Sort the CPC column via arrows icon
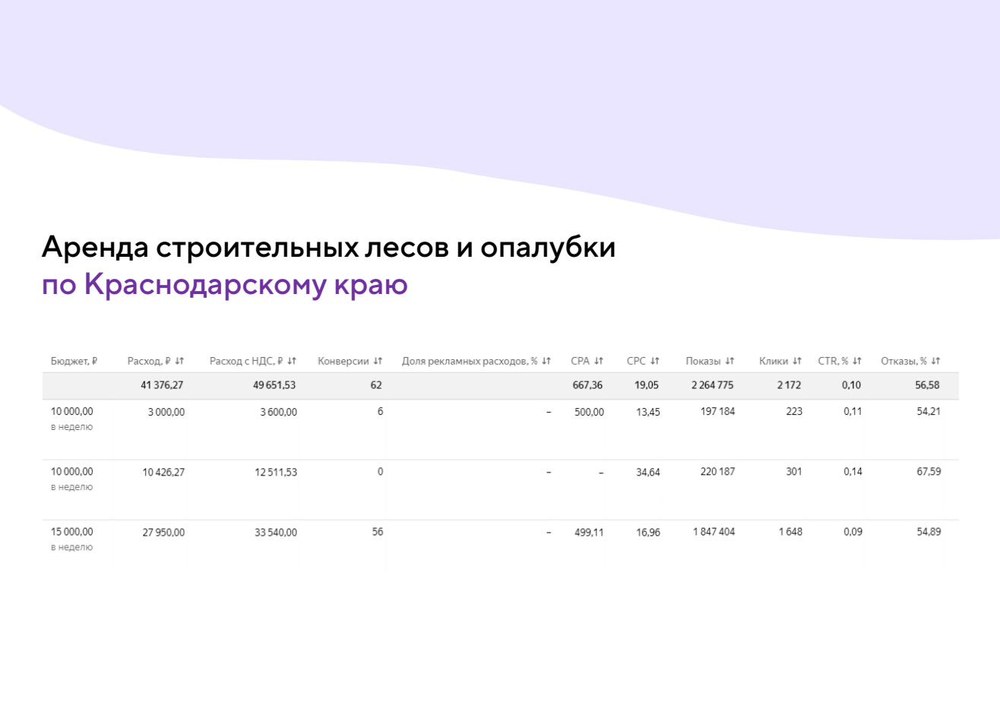Image resolution: width=1000 pixels, height=702 pixels. (x=654, y=361)
